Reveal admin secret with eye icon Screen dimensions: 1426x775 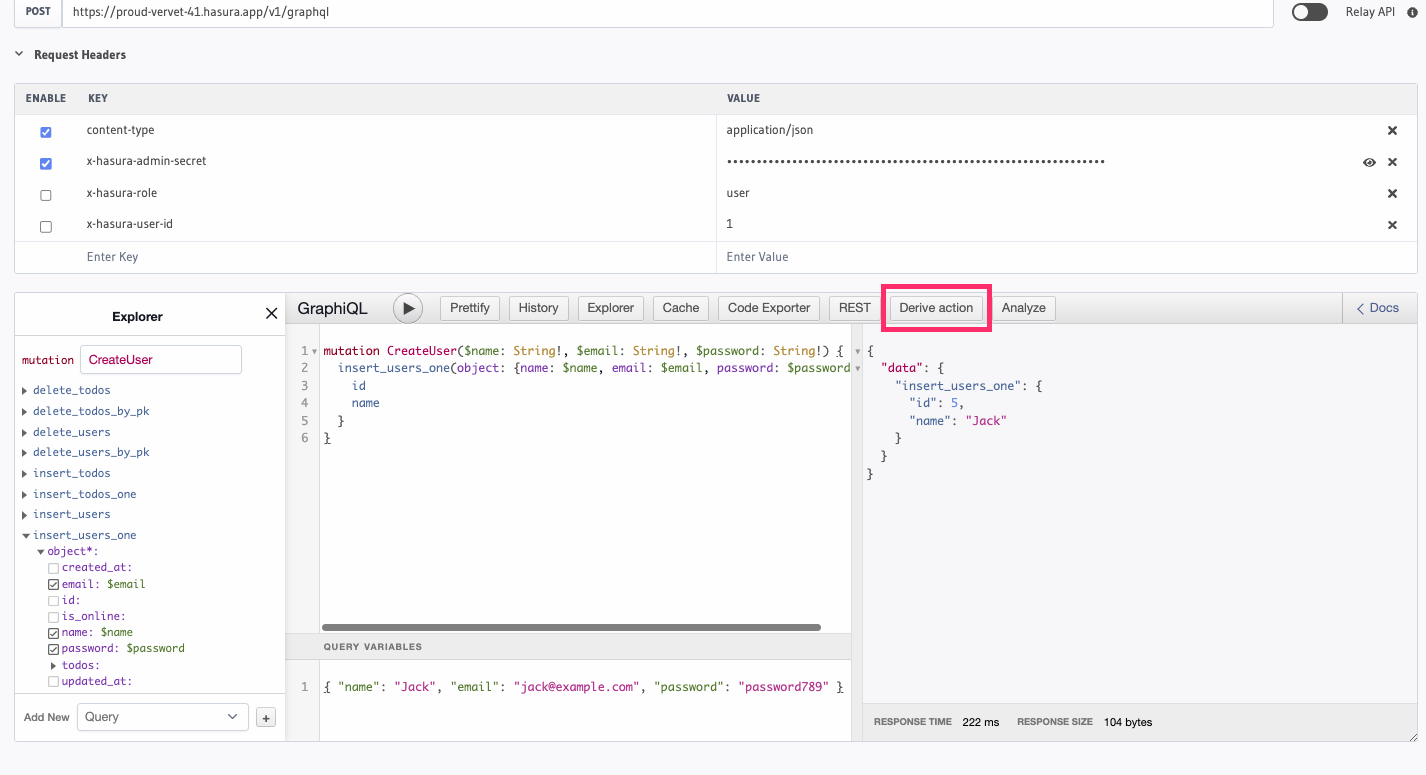click(1369, 163)
